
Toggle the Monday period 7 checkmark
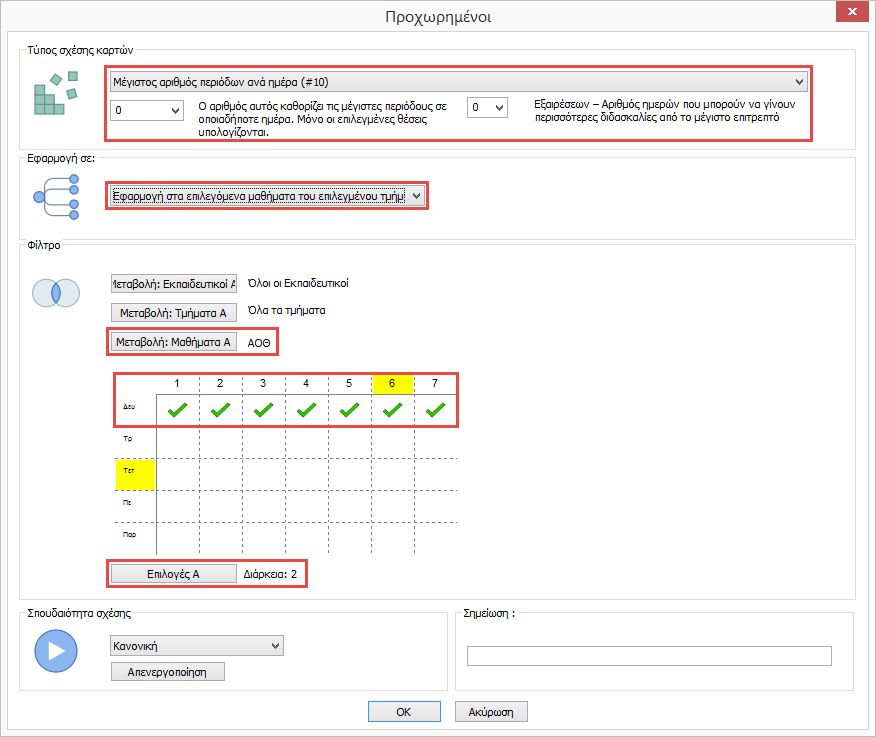pyautogui.click(x=435, y=409)
